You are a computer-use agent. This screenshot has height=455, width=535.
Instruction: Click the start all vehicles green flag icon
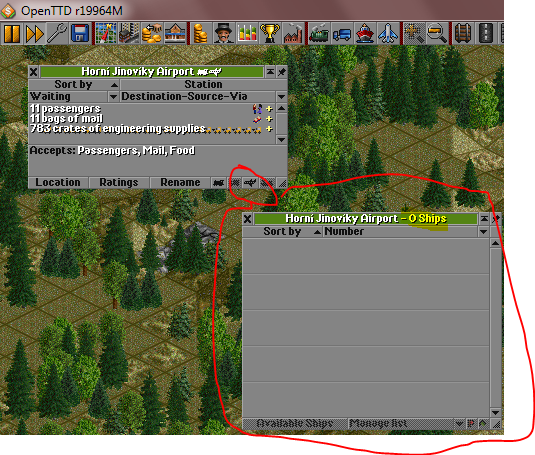(x=483, y=424)
